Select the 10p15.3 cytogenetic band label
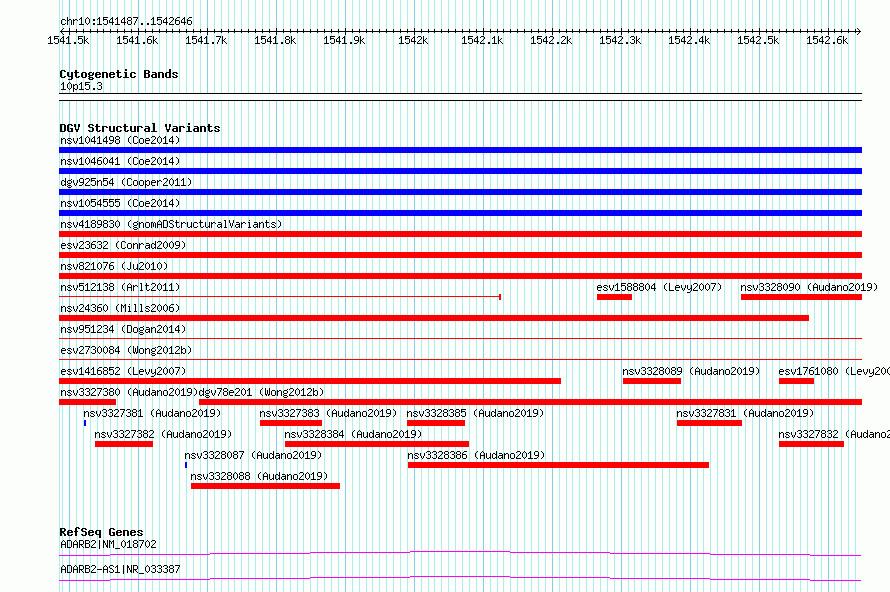 (x=81, y=86)
